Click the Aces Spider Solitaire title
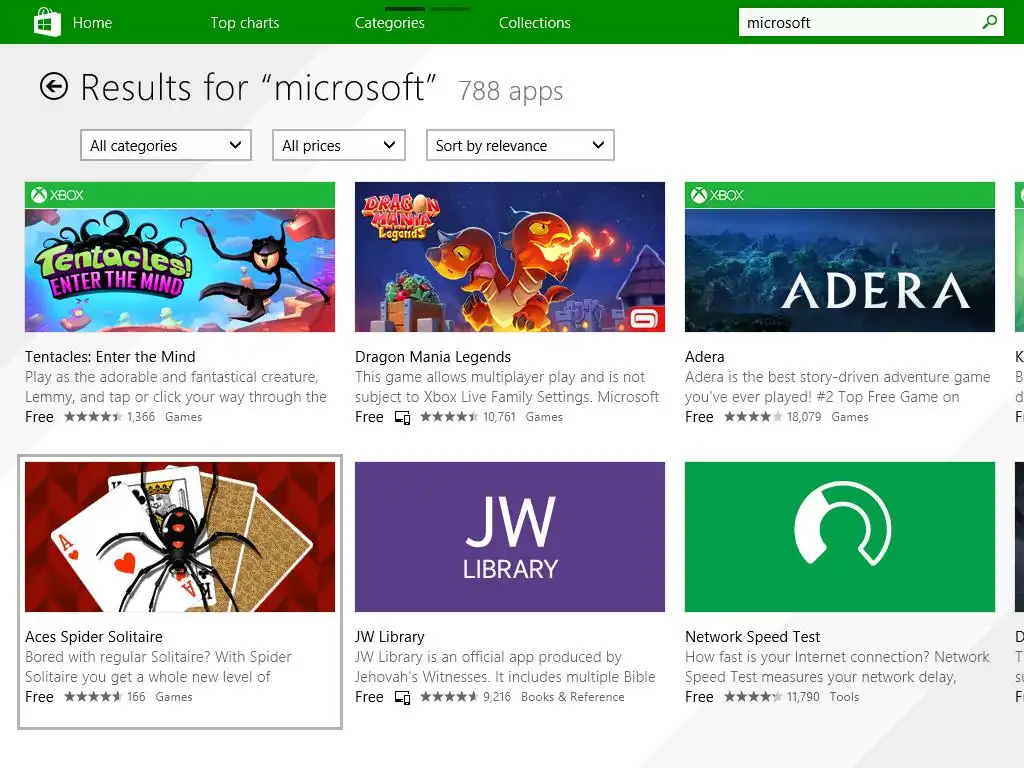Viewport: 1024px width, 768px height. (93, 637)
